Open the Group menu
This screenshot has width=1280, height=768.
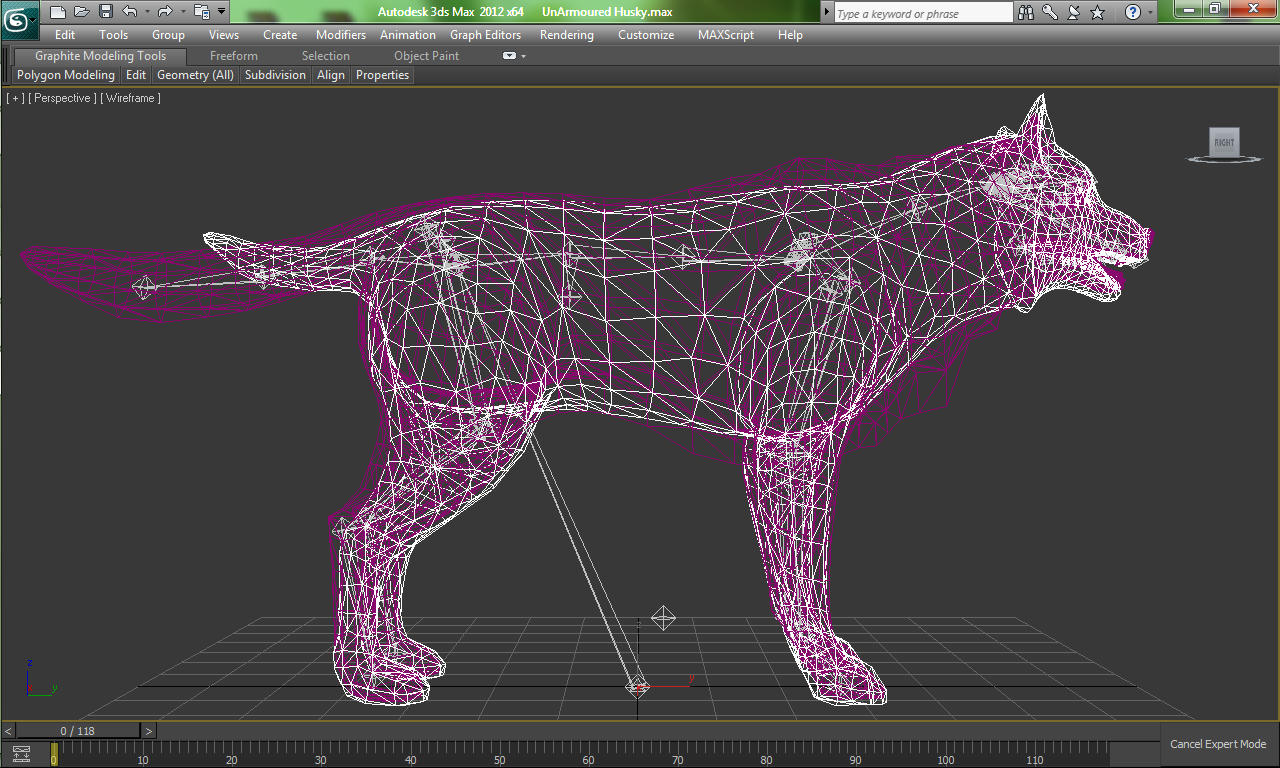point(168,35)
